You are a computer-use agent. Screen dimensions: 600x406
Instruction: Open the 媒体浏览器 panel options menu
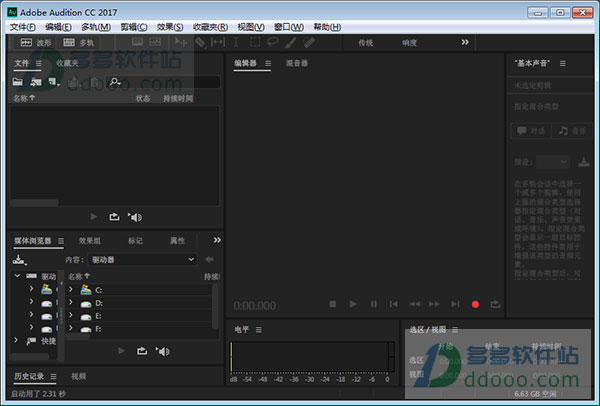pyautogui.click(x=61, y=241)
